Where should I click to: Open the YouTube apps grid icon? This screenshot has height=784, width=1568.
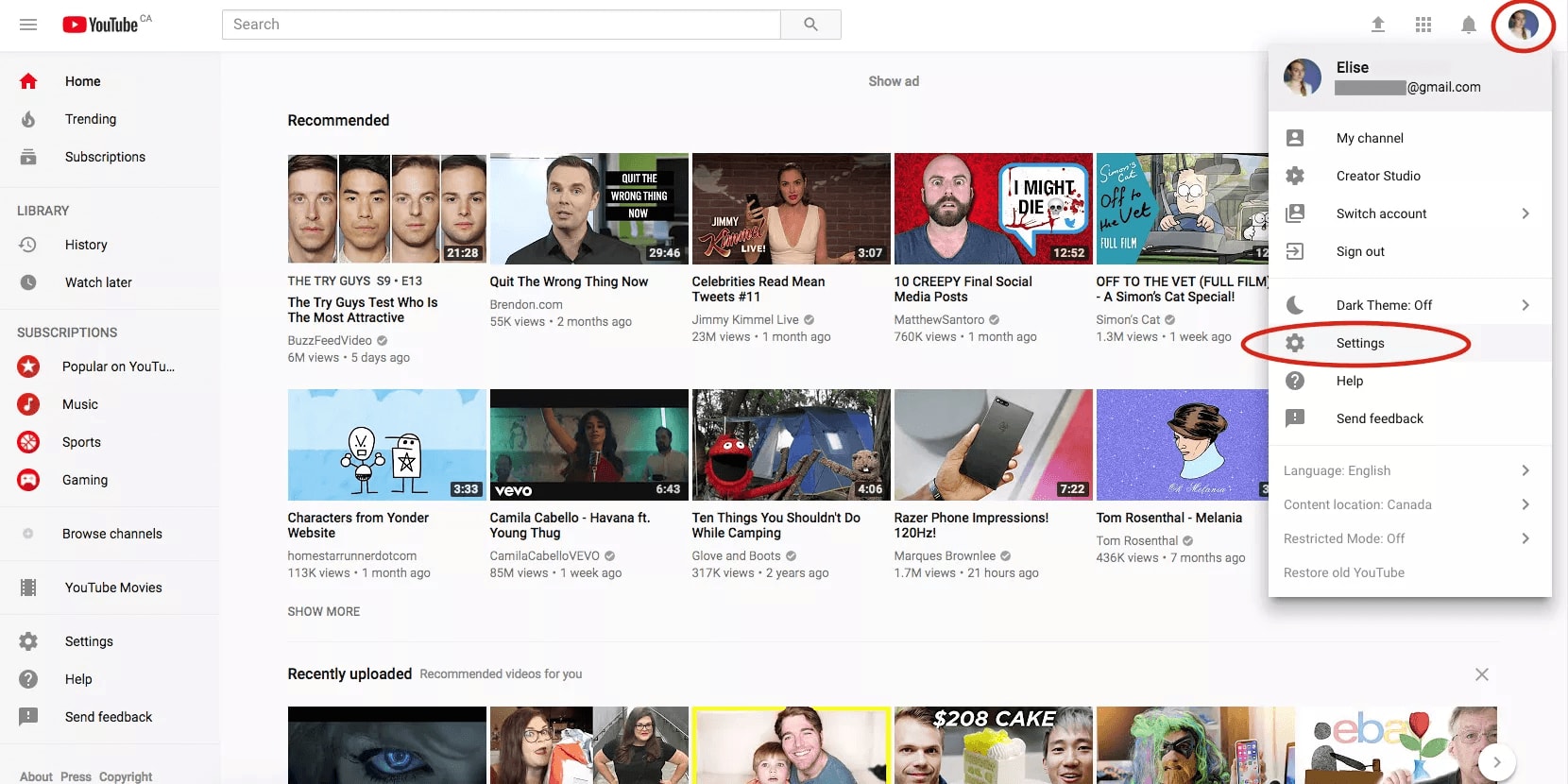1423,25
